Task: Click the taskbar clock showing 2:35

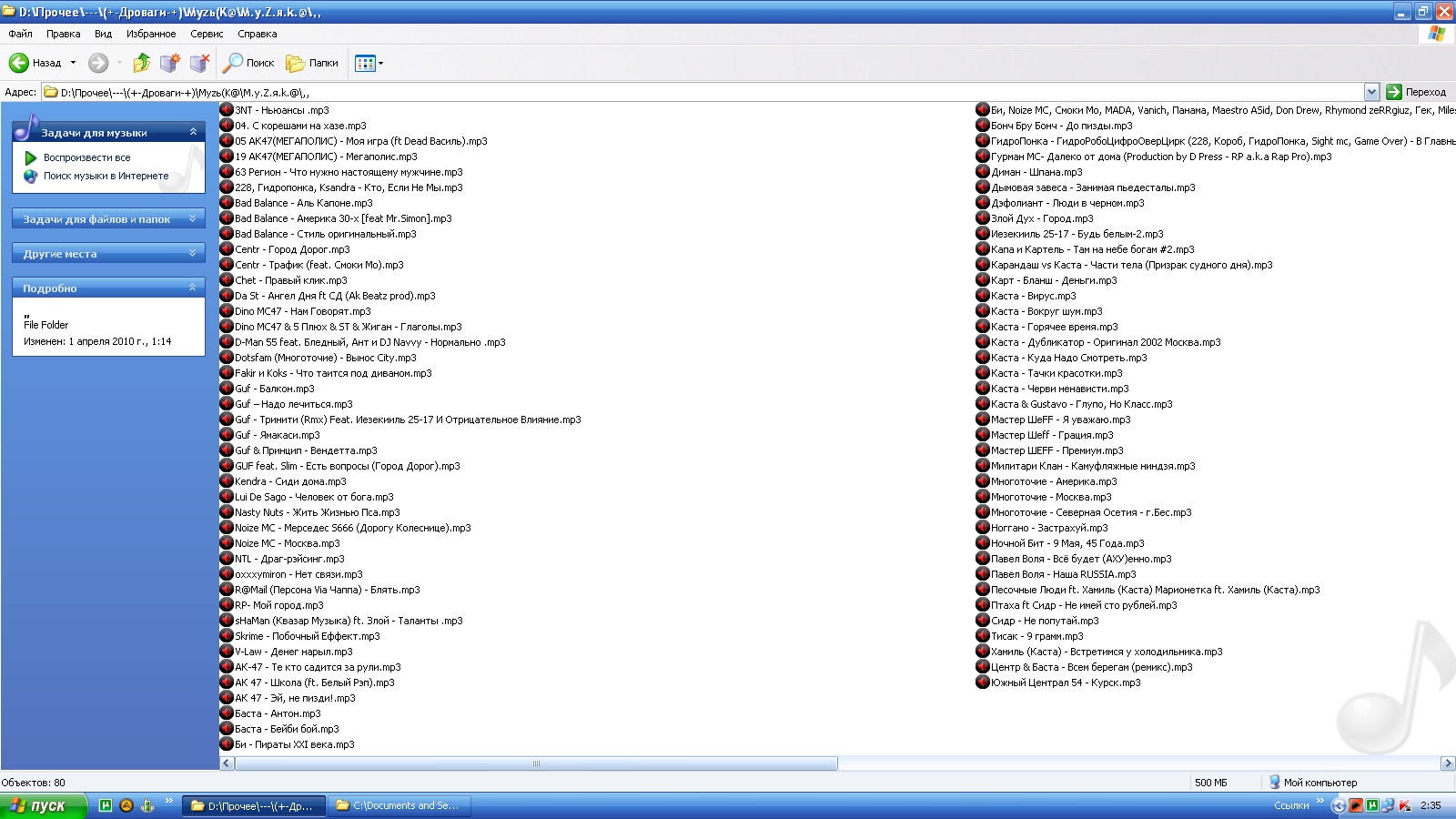Action: pos(1431,805)
